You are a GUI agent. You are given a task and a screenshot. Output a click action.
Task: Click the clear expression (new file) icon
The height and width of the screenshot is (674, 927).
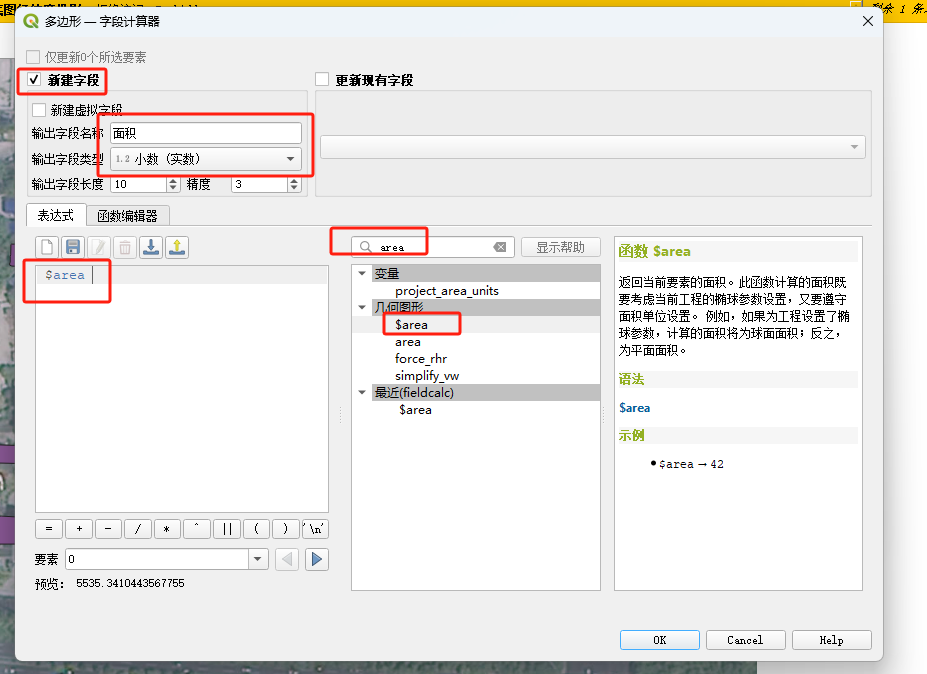(x=46, y=247)
